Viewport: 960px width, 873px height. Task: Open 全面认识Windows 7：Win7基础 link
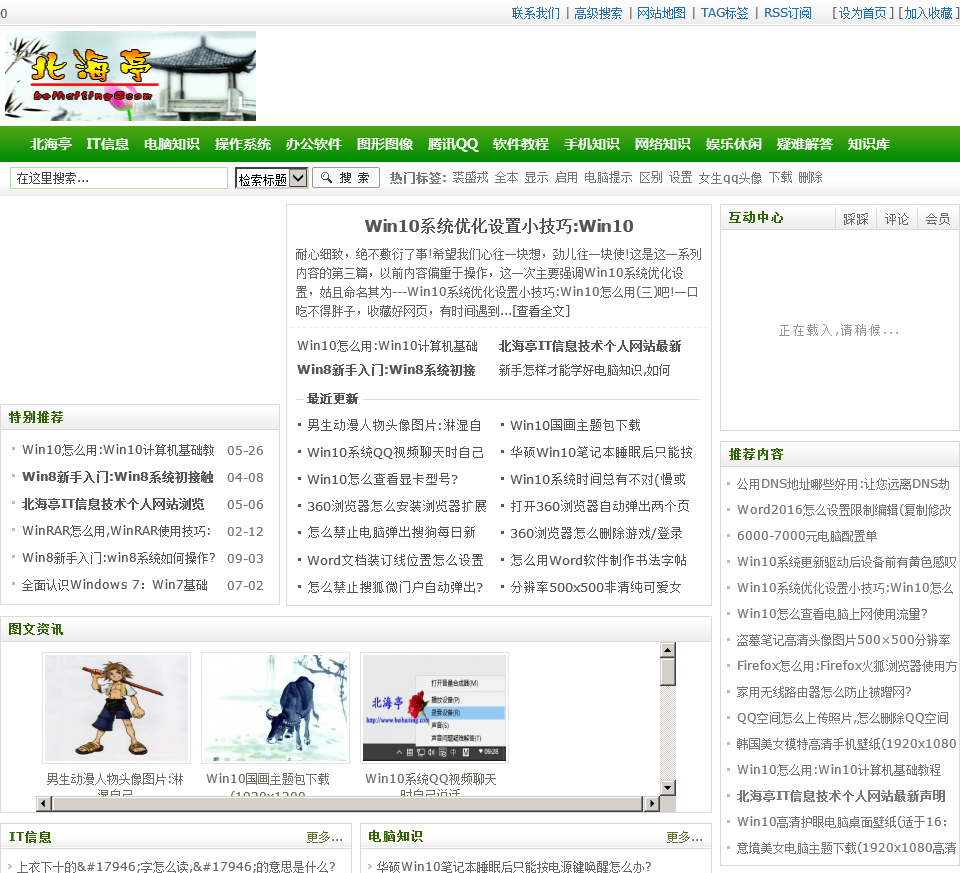coord(114,585)
